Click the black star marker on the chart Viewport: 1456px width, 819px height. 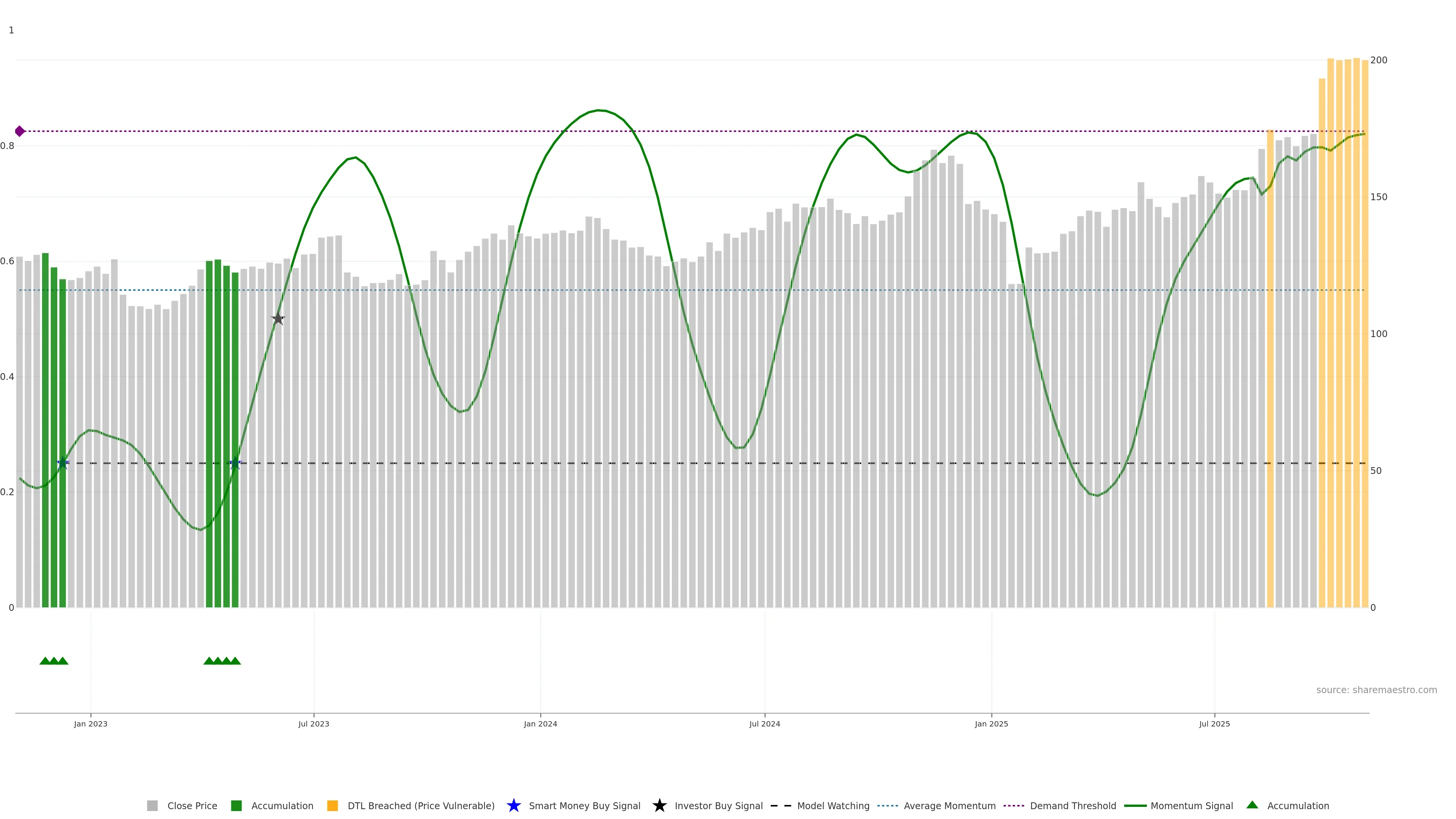[278, 319]
